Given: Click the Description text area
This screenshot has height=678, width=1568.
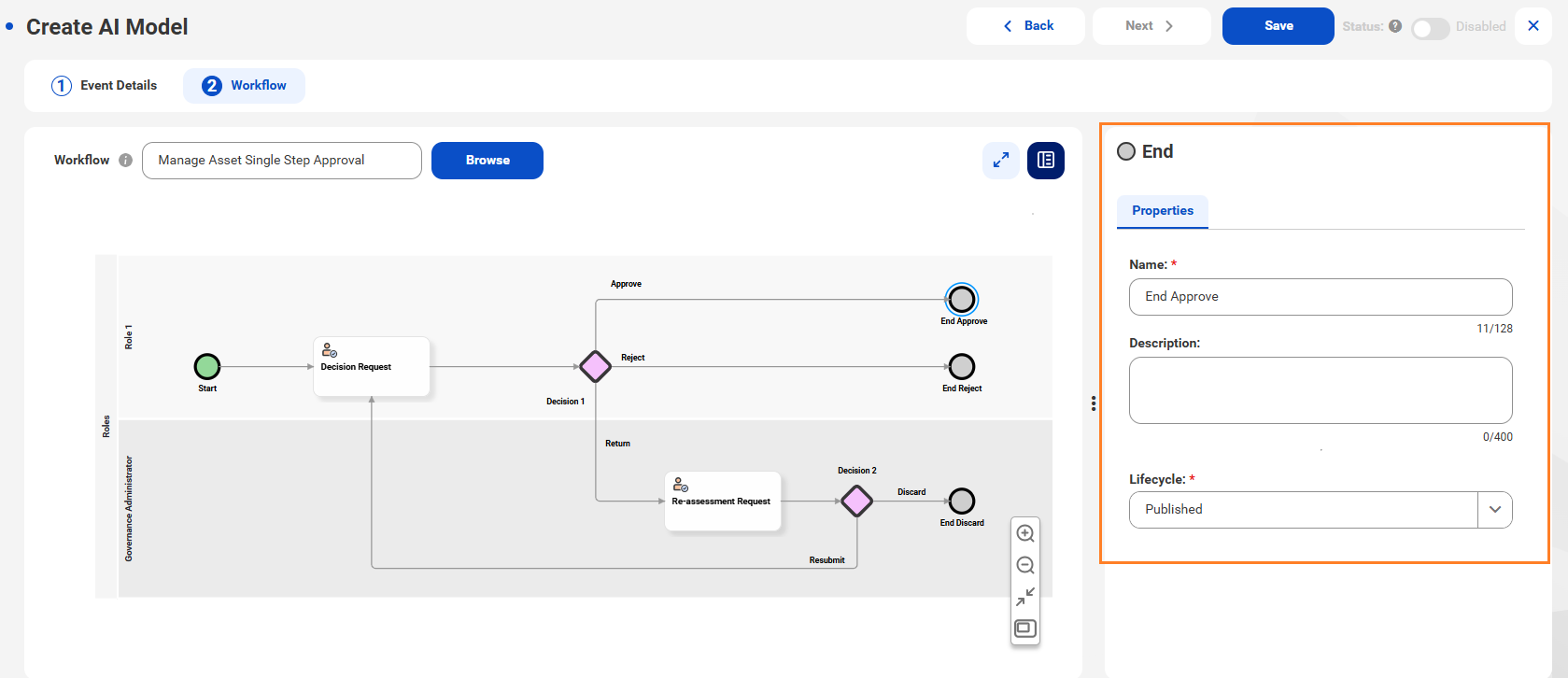Looking at the screenshot, I should point(1321,390).
